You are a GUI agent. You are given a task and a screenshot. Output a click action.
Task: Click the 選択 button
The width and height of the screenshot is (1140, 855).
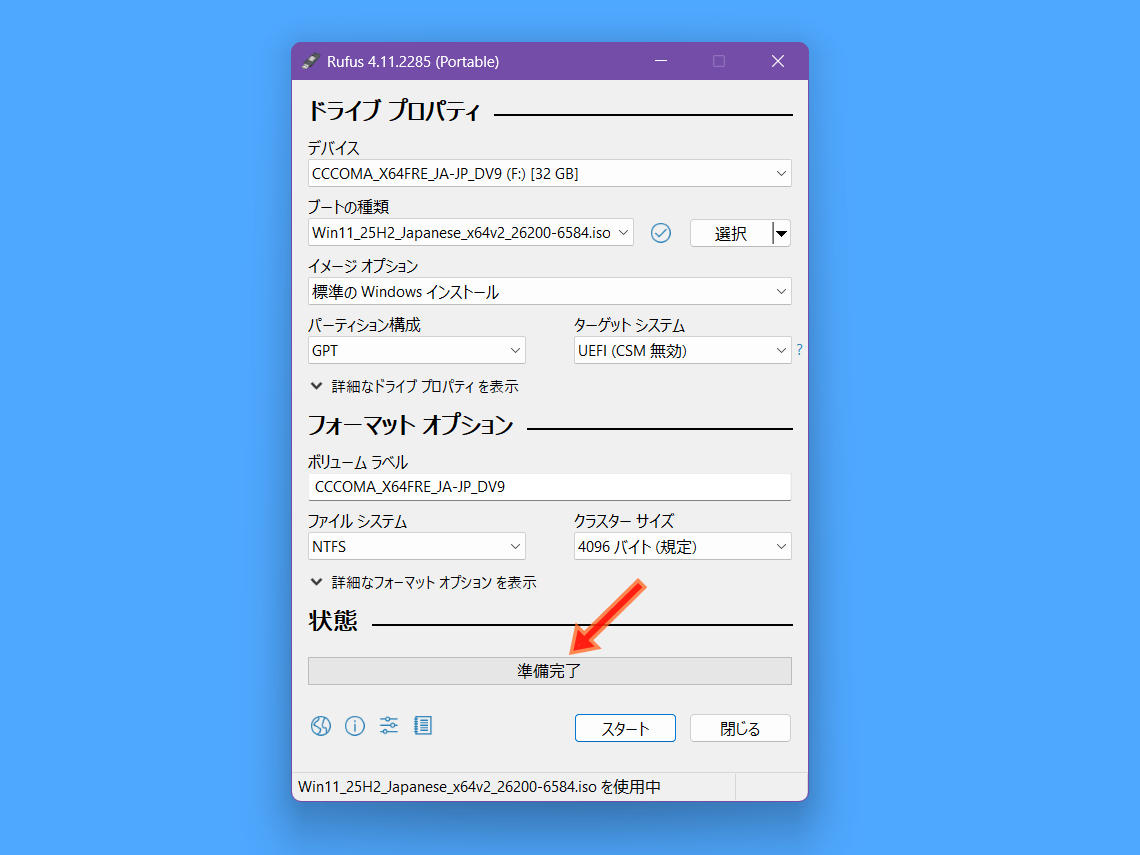(731, 233)
